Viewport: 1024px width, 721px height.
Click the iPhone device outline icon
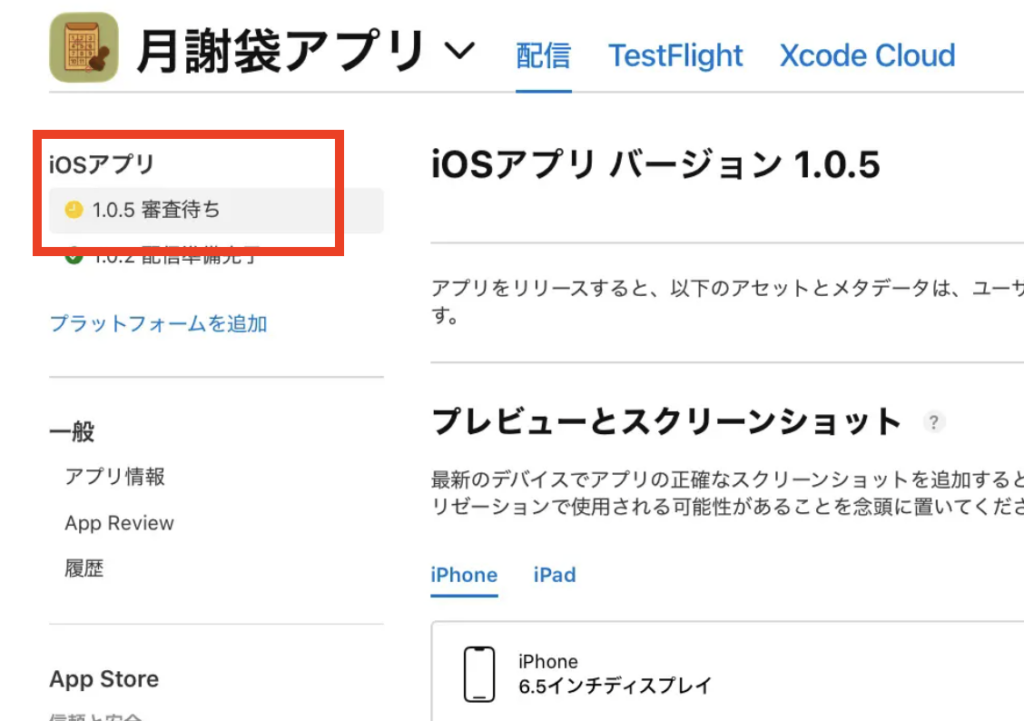pos(479,673)
